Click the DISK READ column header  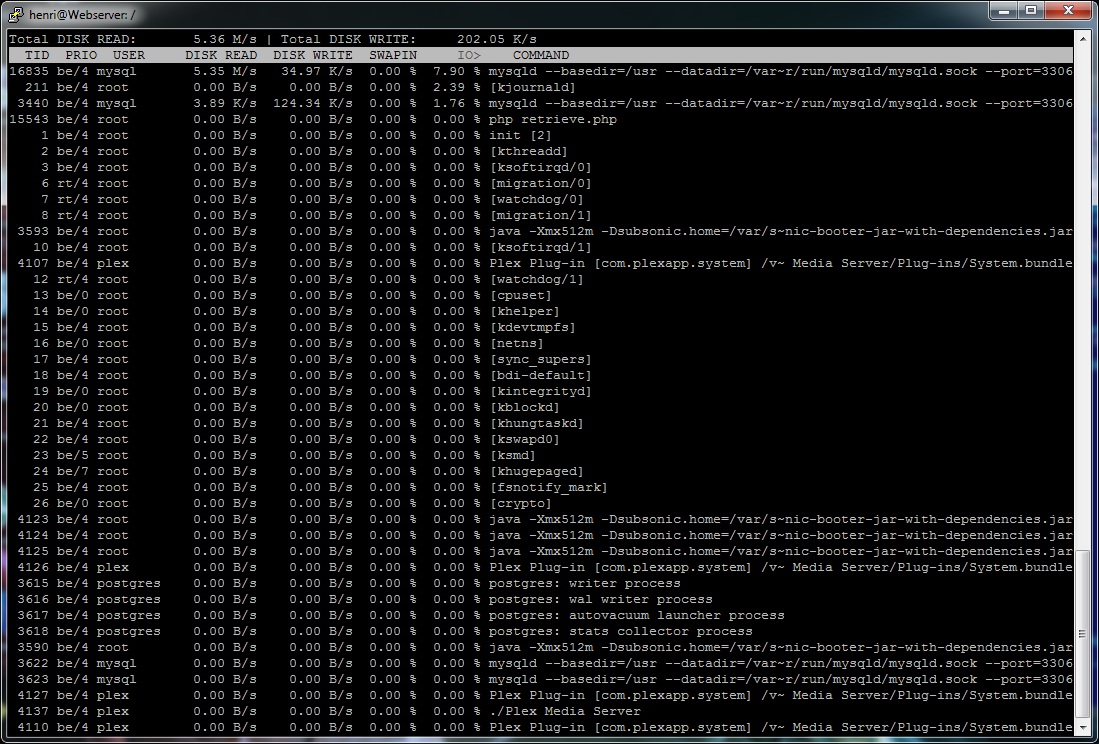click(221, 55)
